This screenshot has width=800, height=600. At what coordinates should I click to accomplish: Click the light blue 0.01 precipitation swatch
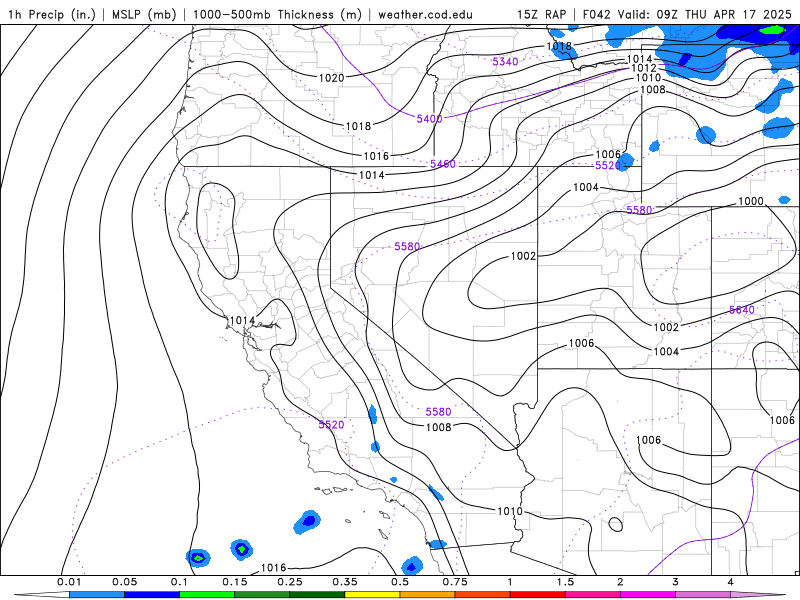96,595
